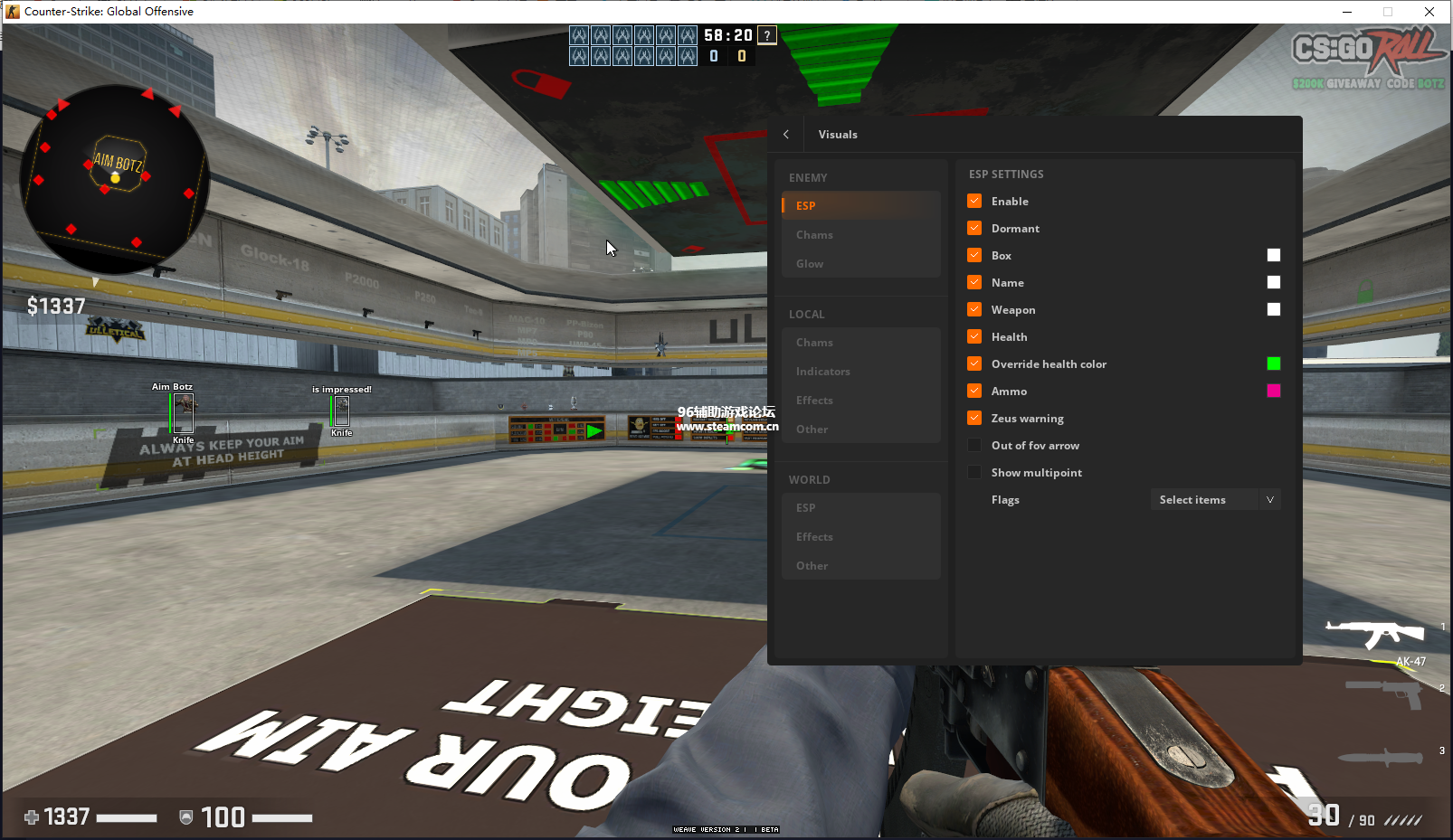
Task: Click the scoreboard question mark icon
Action: pos(767,35)
